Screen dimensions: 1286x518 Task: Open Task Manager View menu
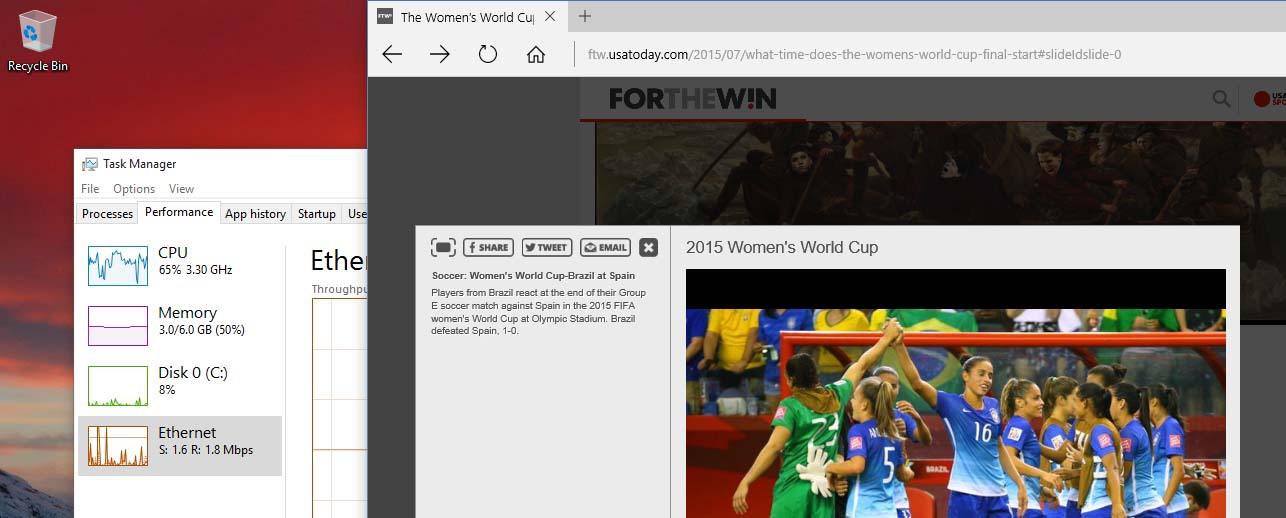181,188
